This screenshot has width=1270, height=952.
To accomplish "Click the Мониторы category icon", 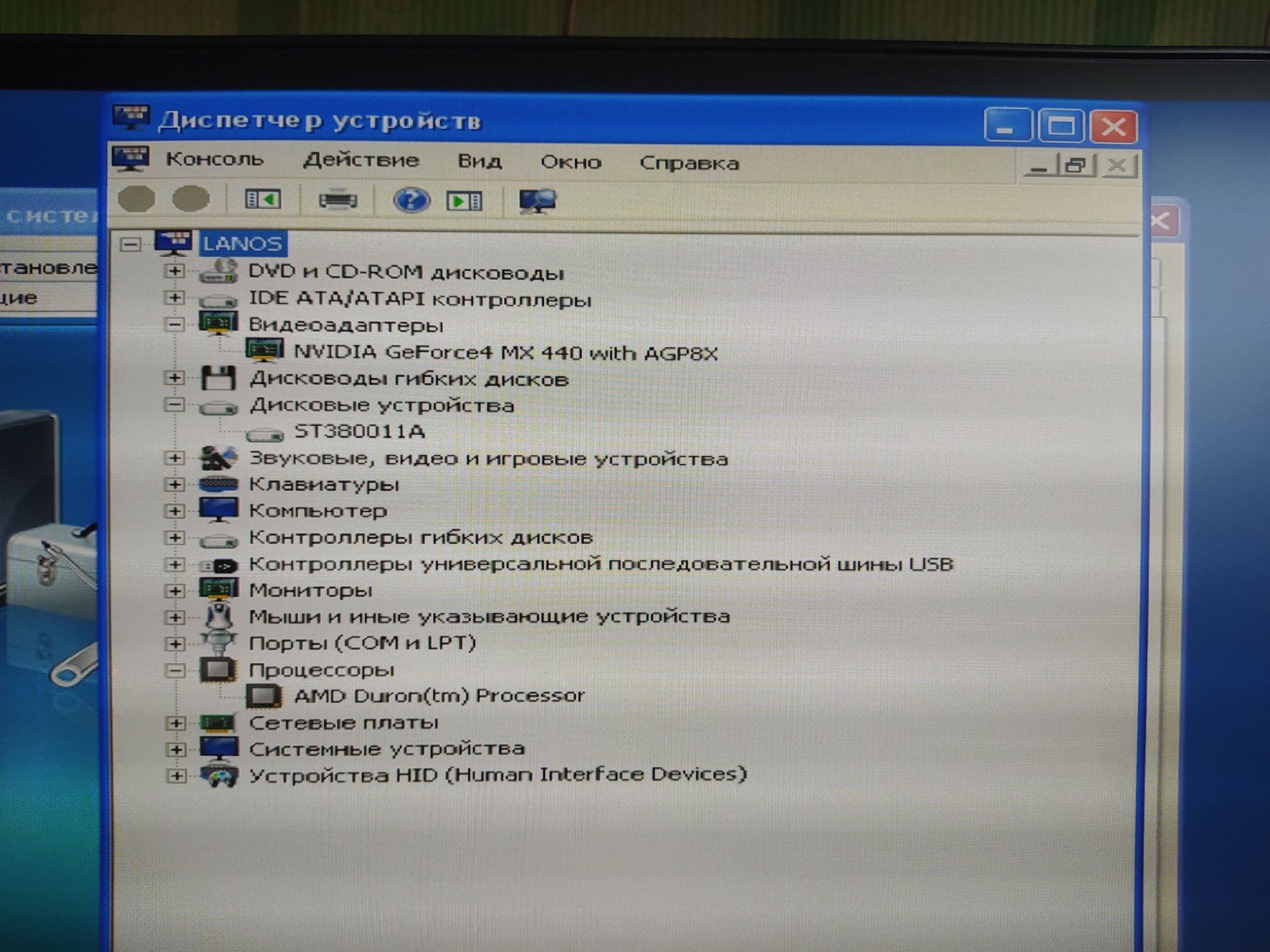I will [x=218, y=590].
